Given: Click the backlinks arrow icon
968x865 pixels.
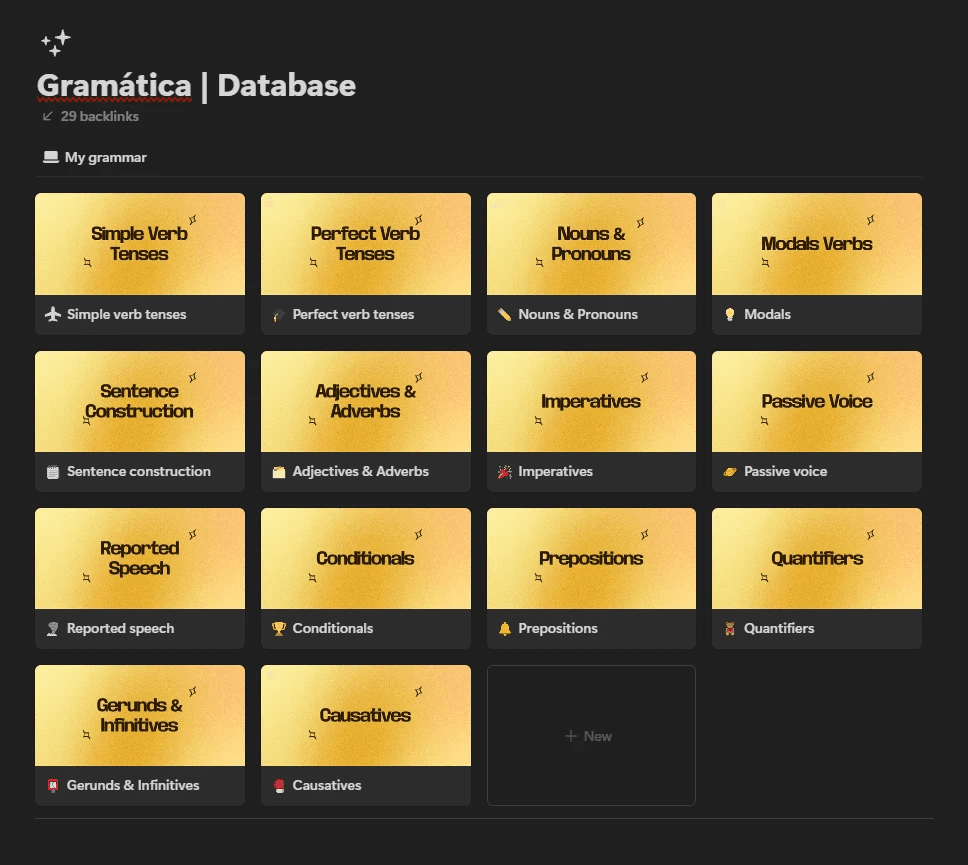Looking at the screenshot, I should 48,116.
